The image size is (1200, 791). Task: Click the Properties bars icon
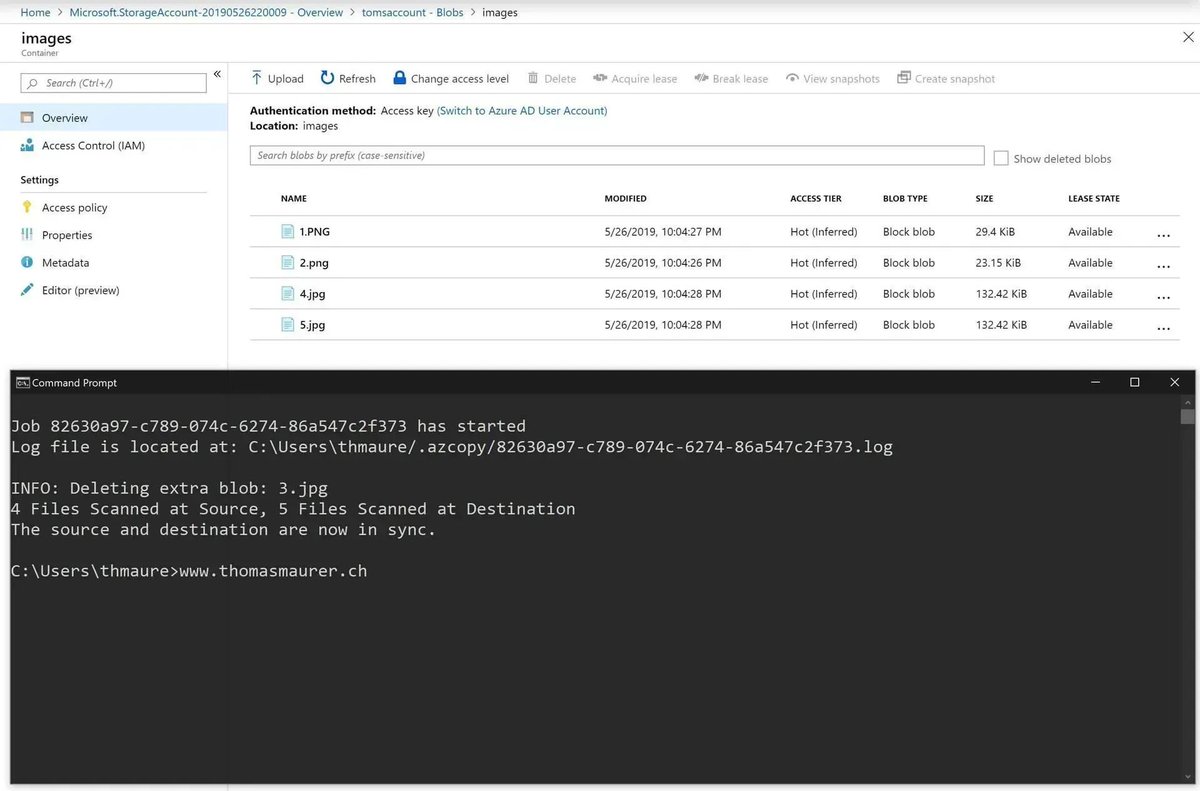pyautogui.click(x=27, y=235)
